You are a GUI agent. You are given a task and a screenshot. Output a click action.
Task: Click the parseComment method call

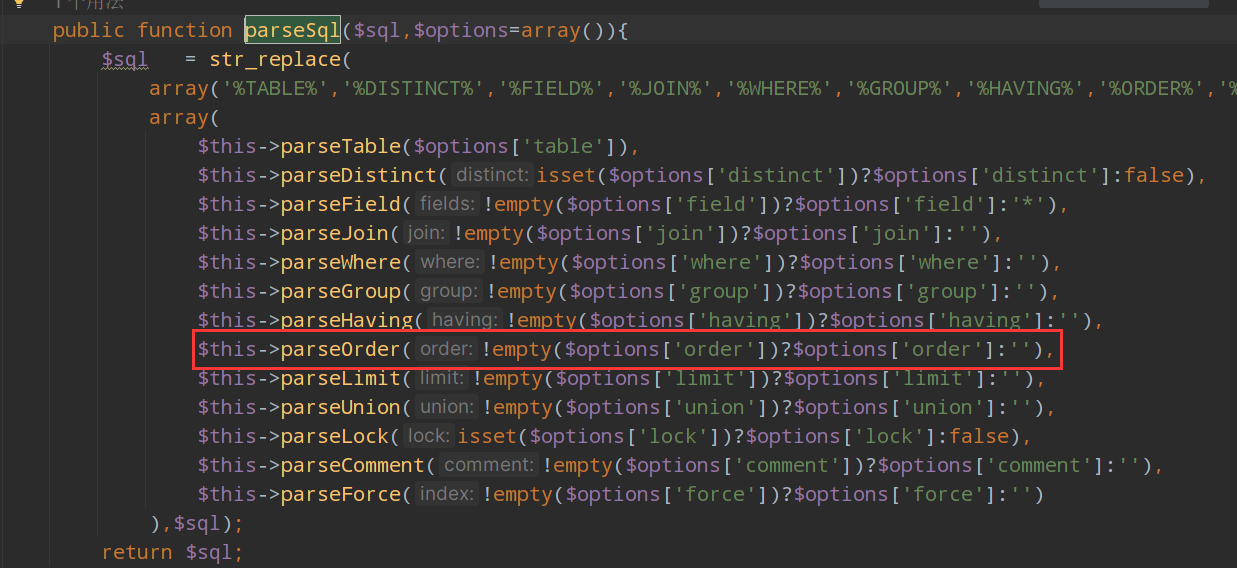pos(353,465)
